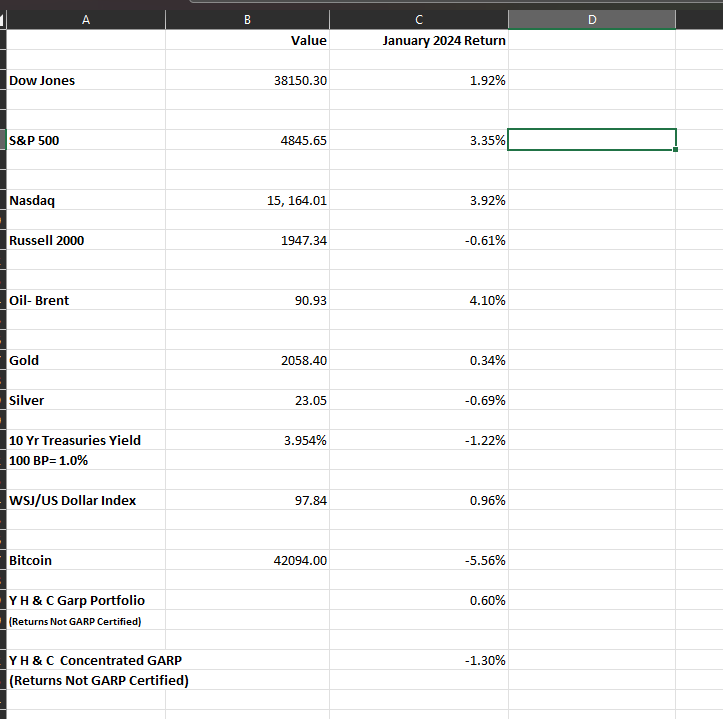The width and height of the screenshot is (723, 719).
Task: Select the Bitcoin return -5.56%
Action: 419,560
